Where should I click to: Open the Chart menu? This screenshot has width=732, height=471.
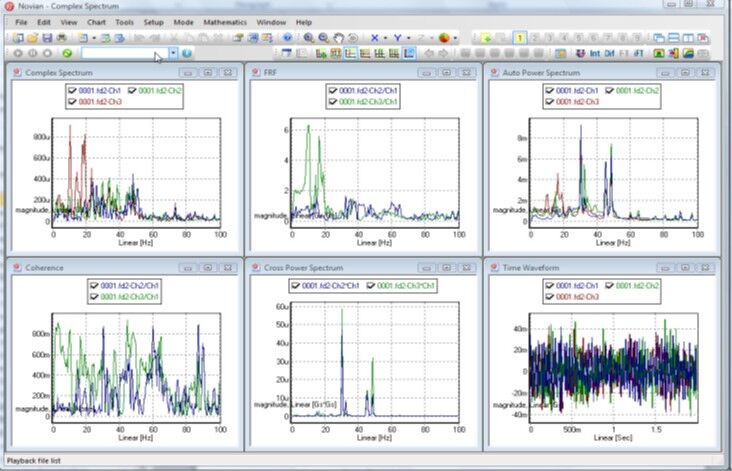[98, 21]
